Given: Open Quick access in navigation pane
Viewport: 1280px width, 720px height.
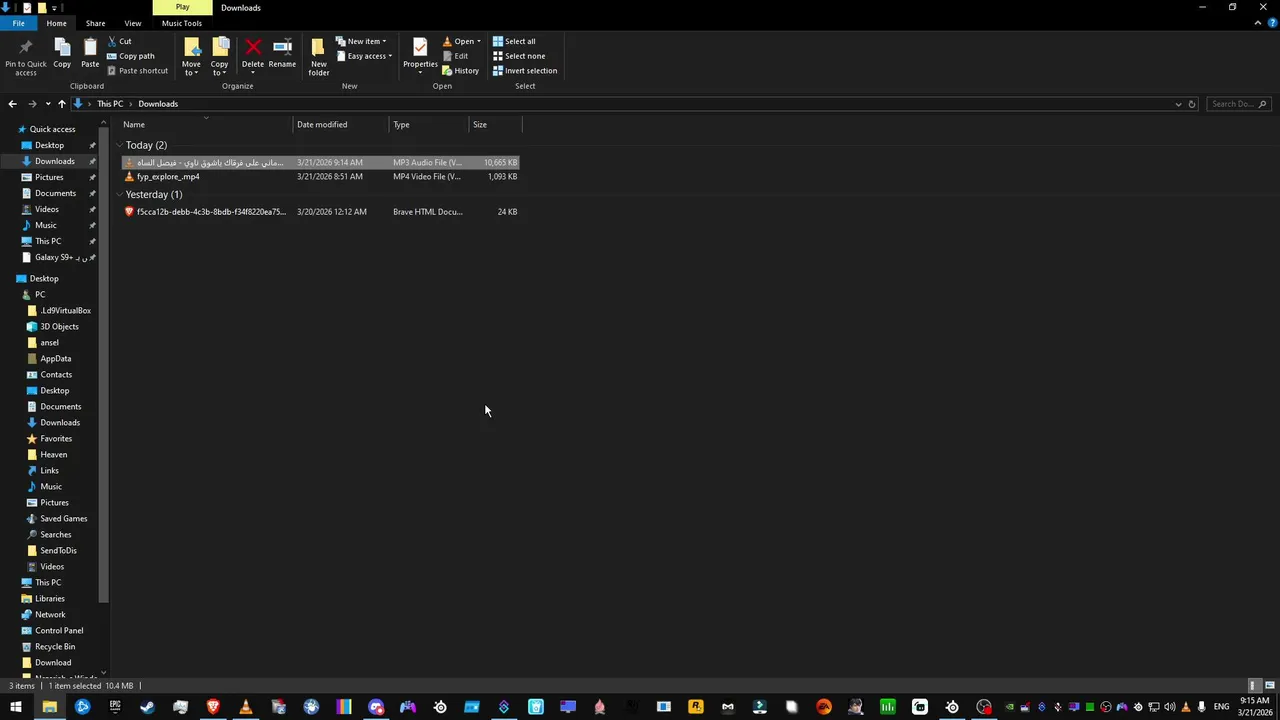Looking at the screenshot, I should [x=52, y=129].
